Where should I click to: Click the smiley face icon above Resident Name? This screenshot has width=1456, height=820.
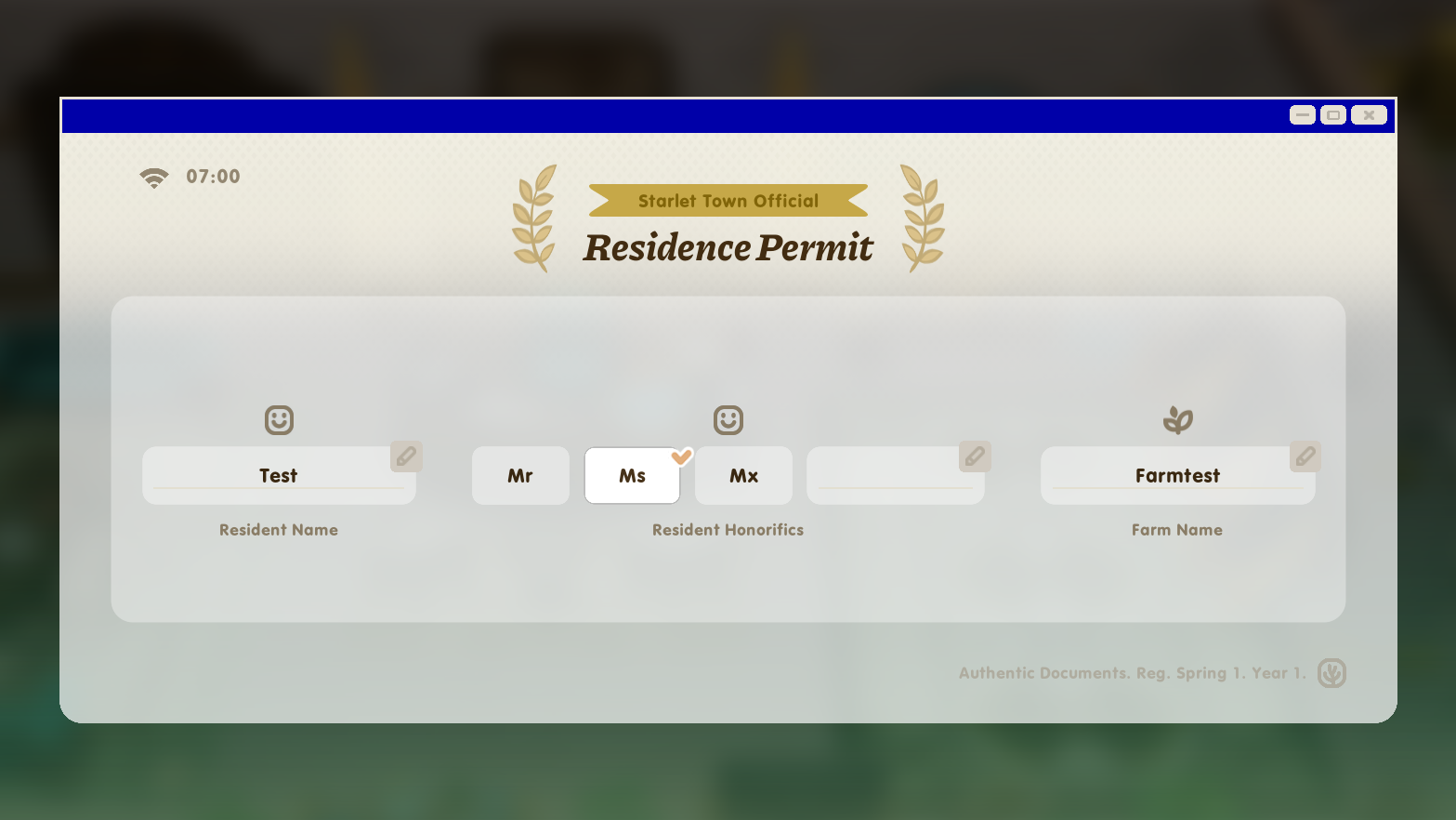pyautogui.click(x=279, y=420)
